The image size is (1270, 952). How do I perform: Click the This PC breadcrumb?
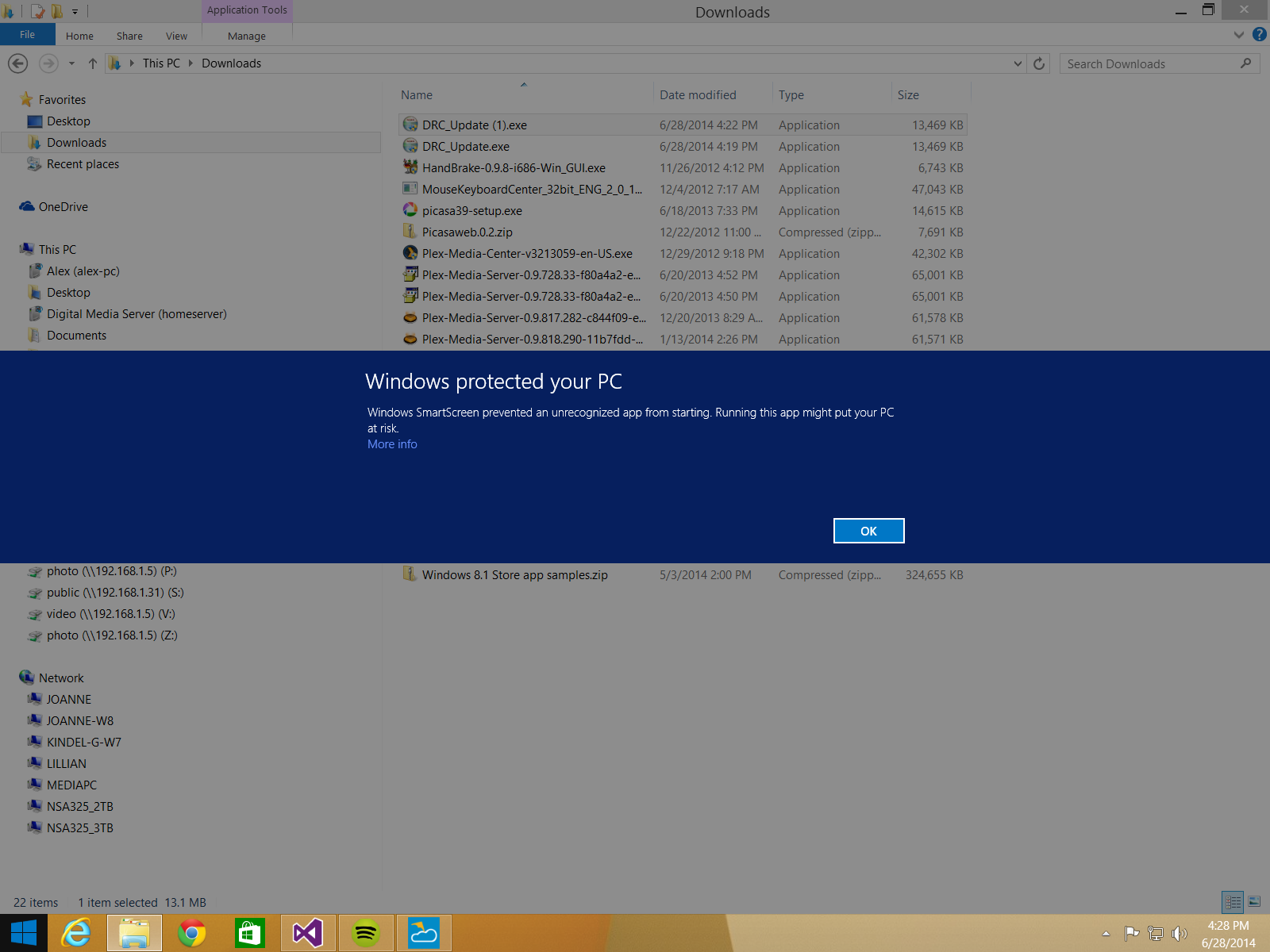161,63
